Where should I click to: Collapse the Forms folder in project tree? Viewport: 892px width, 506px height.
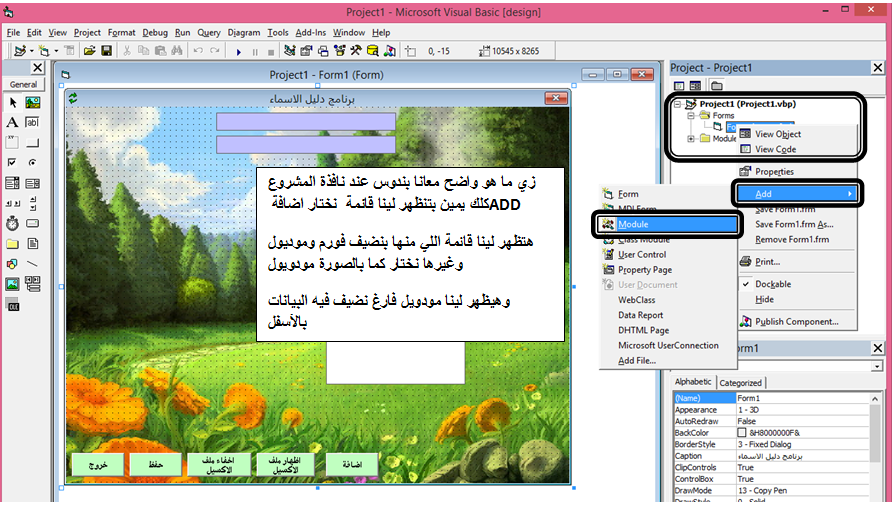tap(691, 116)
